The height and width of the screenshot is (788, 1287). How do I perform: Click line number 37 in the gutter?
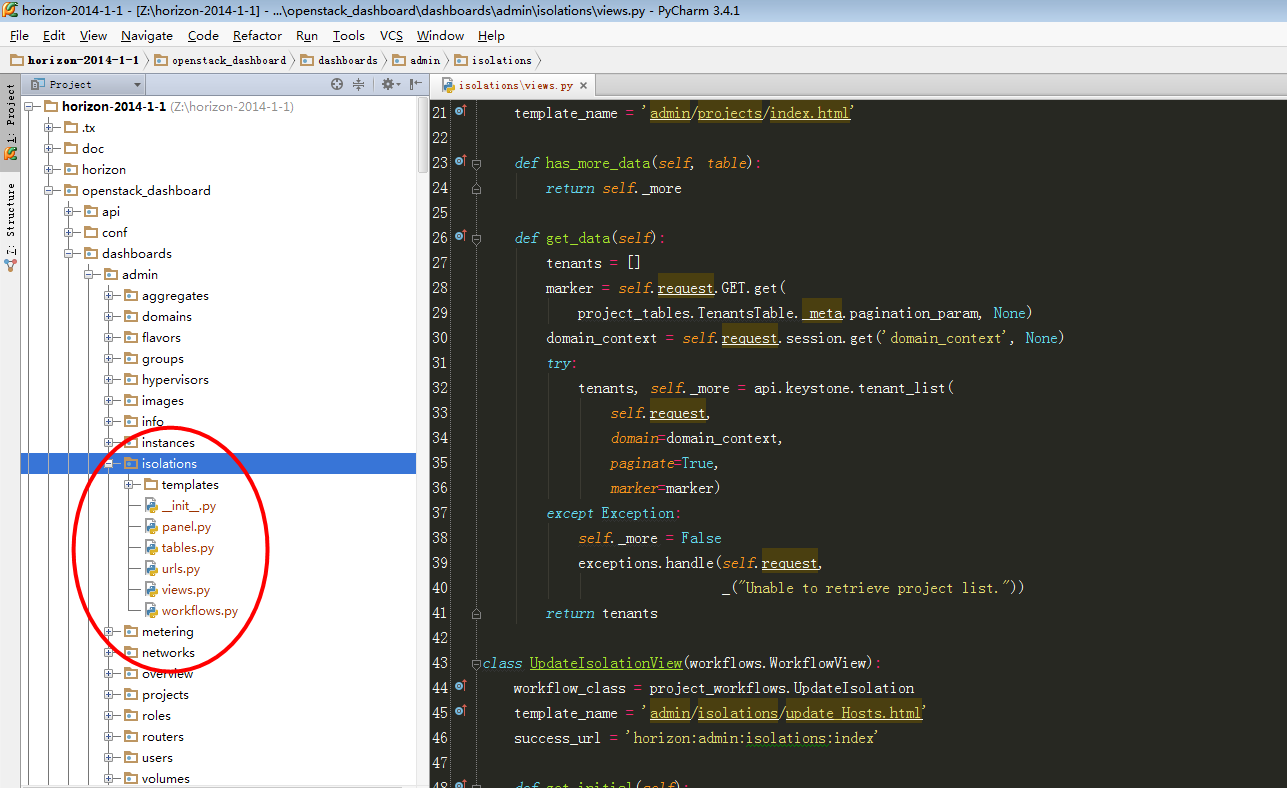click(439, 513)
